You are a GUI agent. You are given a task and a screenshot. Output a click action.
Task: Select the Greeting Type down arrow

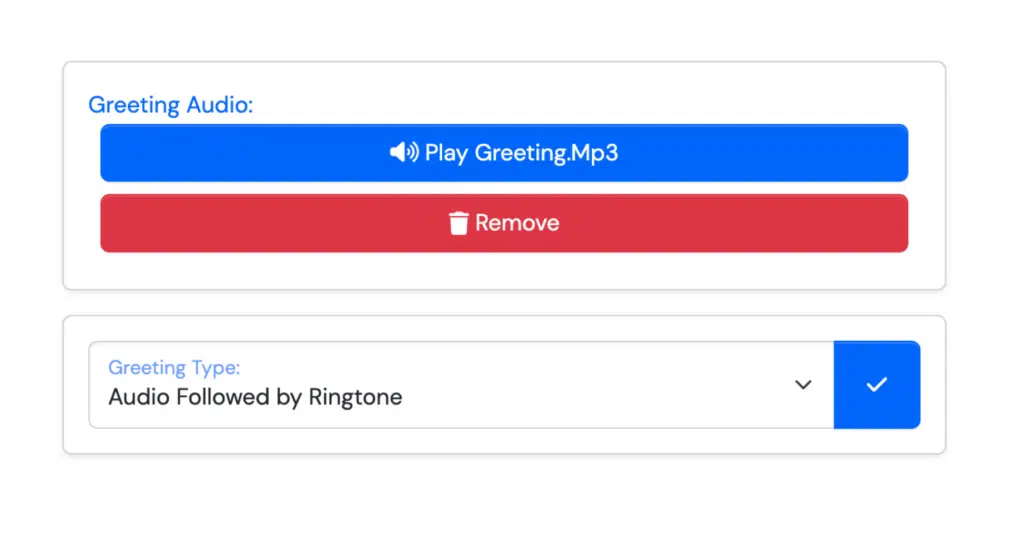(x=803, y=385)
